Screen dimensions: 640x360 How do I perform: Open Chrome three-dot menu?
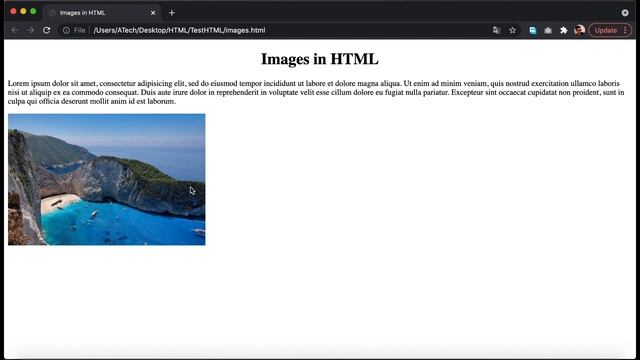(x=625, y=30)
